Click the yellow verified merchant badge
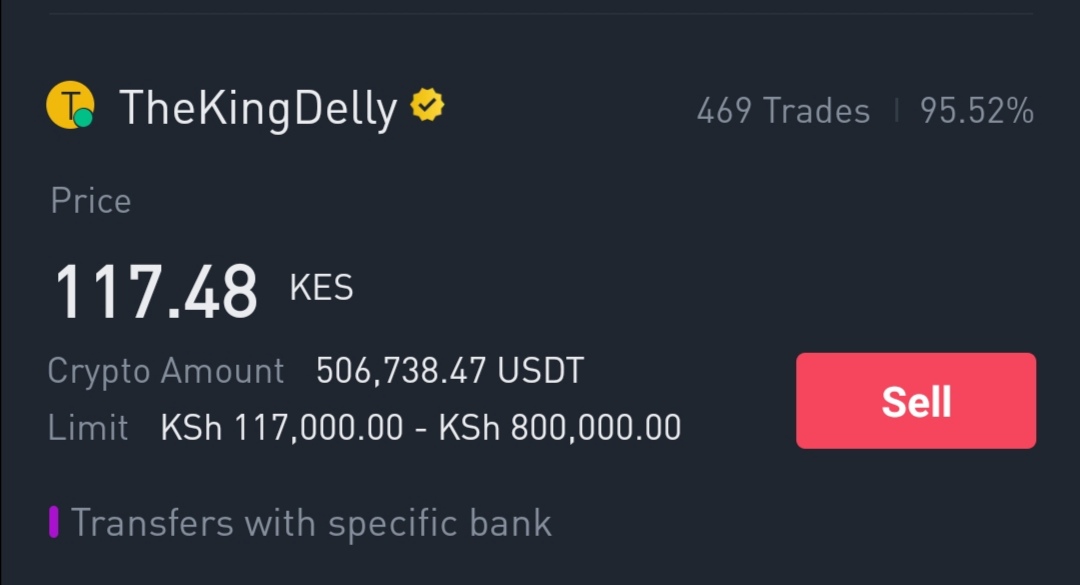This screenshot has width=1080, height=585. (427, 105)
